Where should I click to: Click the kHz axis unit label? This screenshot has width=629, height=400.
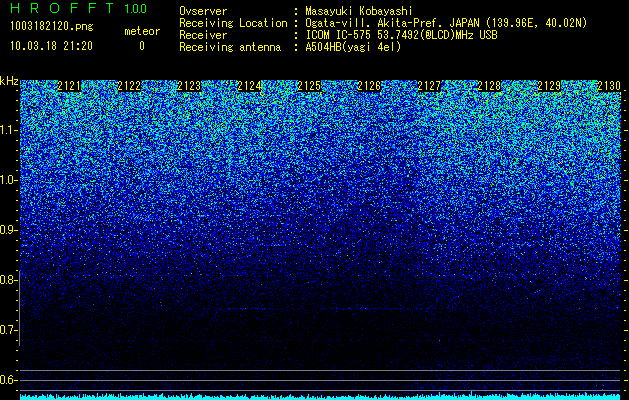9,81
